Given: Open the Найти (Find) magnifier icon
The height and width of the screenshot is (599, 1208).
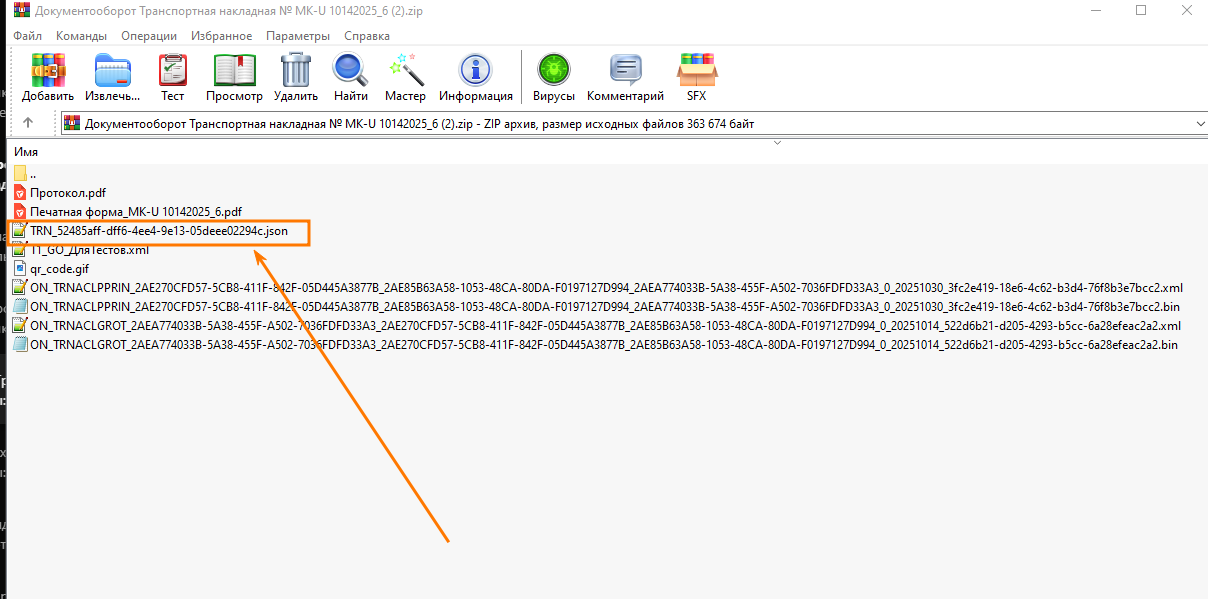Looking at the screenshot, I should (351, 70).
